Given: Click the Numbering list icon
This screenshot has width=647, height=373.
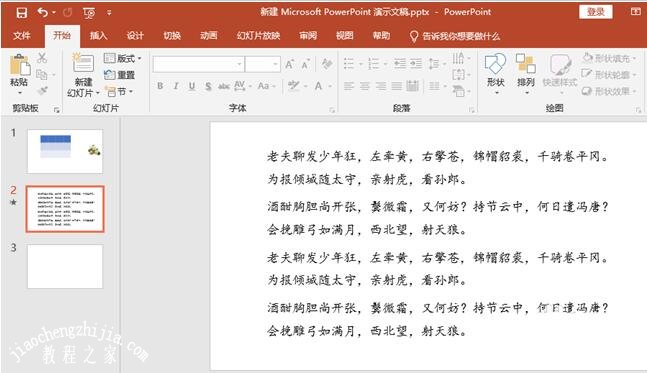Looking at the screenshot, I should (x=373, y=64).
